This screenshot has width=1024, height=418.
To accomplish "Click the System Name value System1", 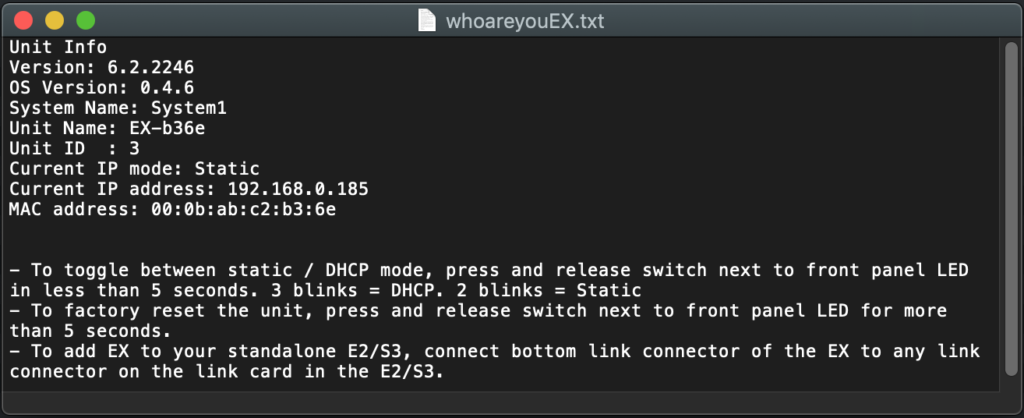I will 195,107.
